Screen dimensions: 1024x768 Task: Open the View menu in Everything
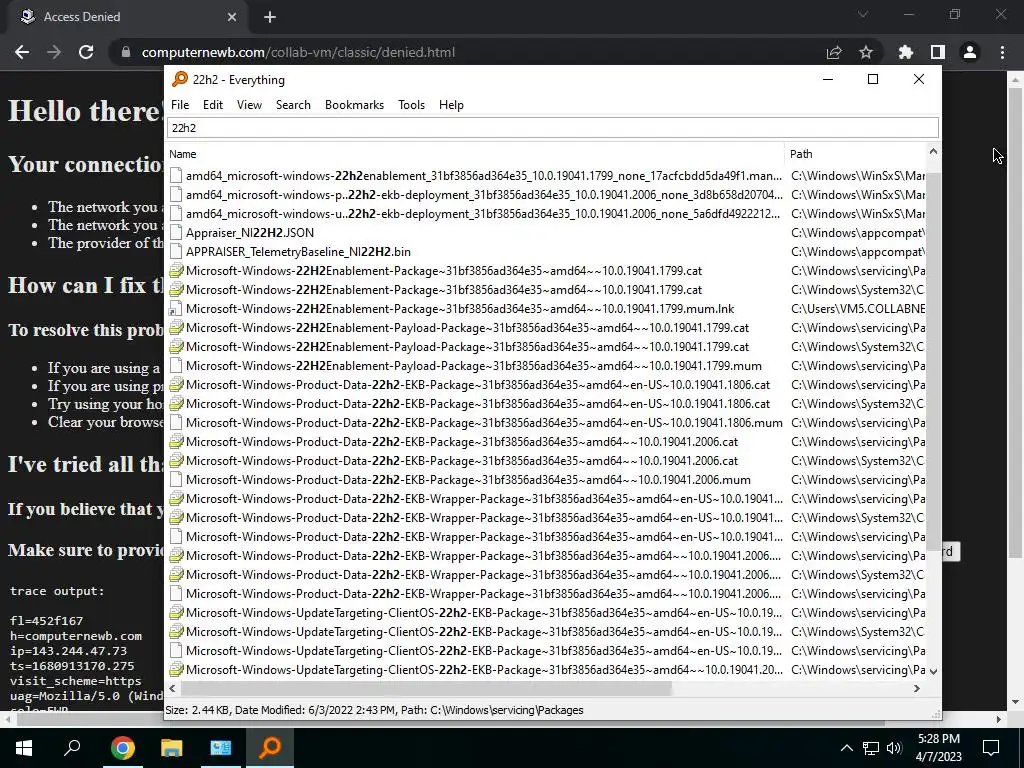[249, 104]
